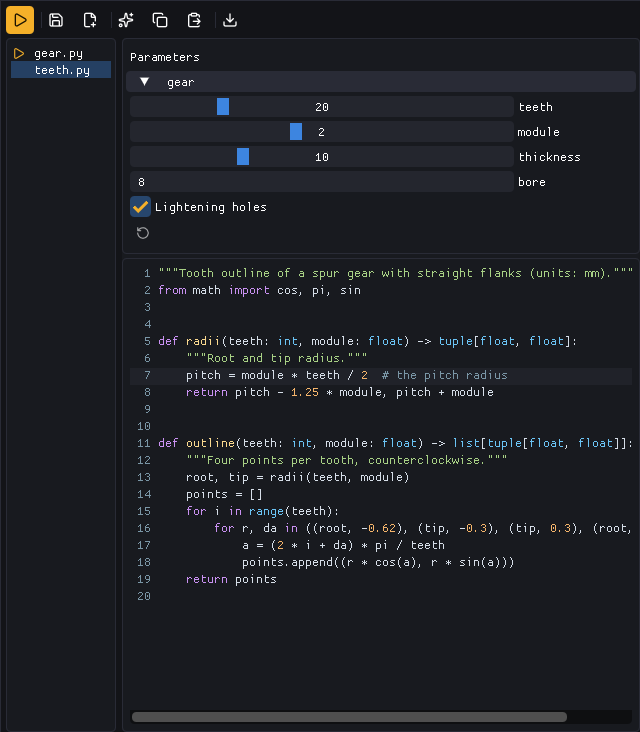Select teeth.py in the file list
This screenshot has width=640, height=732.
[x=61, y=70]
